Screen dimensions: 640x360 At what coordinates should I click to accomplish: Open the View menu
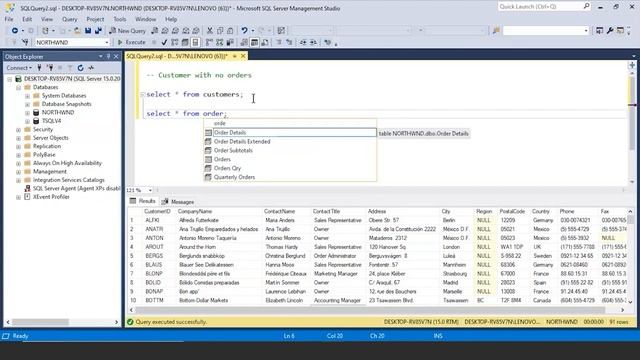click(47, 19)
